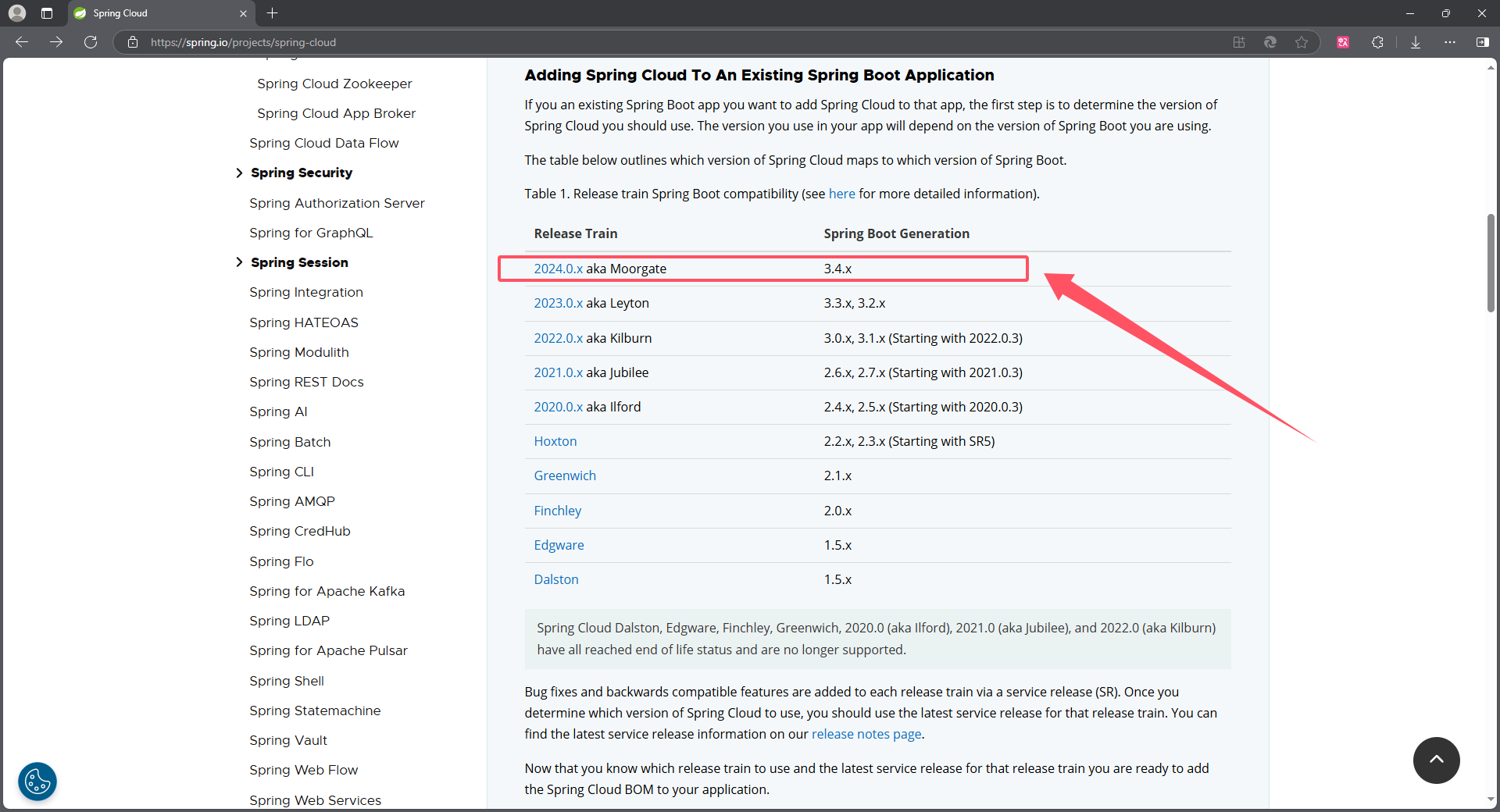The image size is (1500, 812).
Task: Click the 2023.0.x release train link
Action: click(559, 303)
